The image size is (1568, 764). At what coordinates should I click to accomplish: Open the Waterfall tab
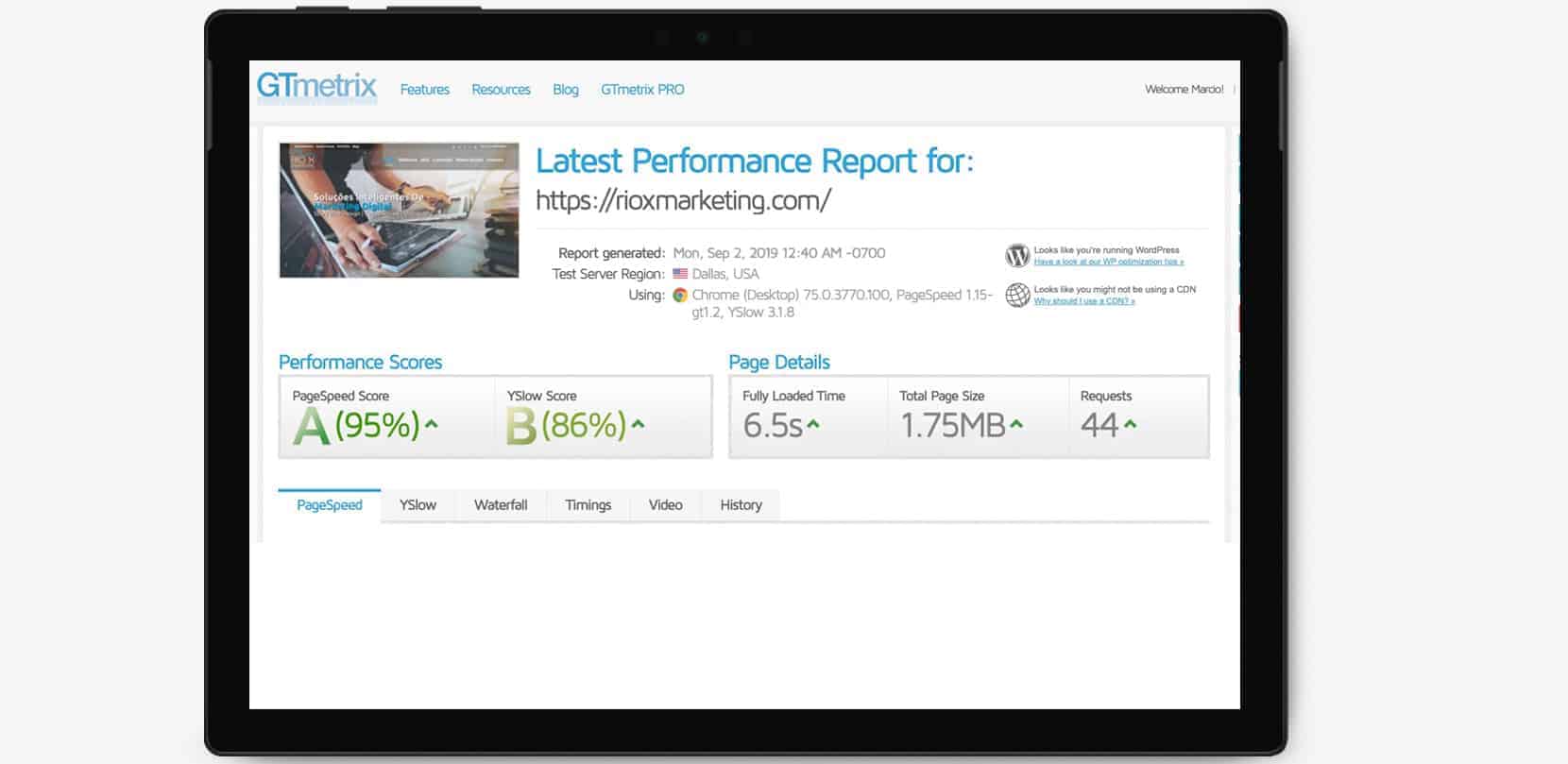point(501,505)
